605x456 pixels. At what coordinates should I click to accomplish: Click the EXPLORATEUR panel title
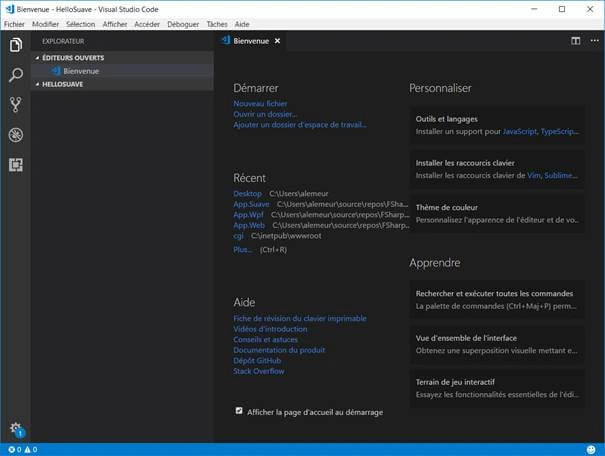coord(63,41)
